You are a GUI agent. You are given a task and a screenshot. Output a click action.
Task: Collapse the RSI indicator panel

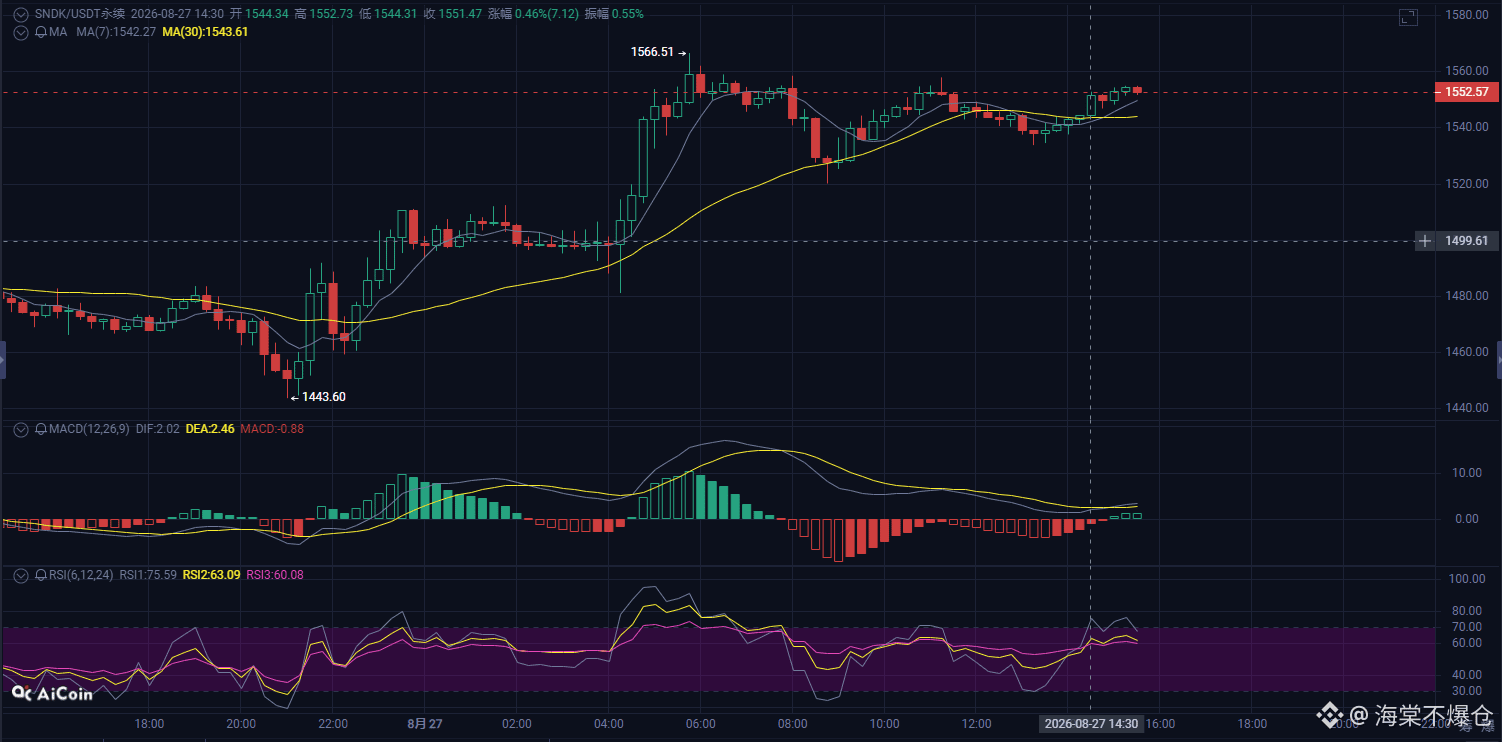coord(20,575)
